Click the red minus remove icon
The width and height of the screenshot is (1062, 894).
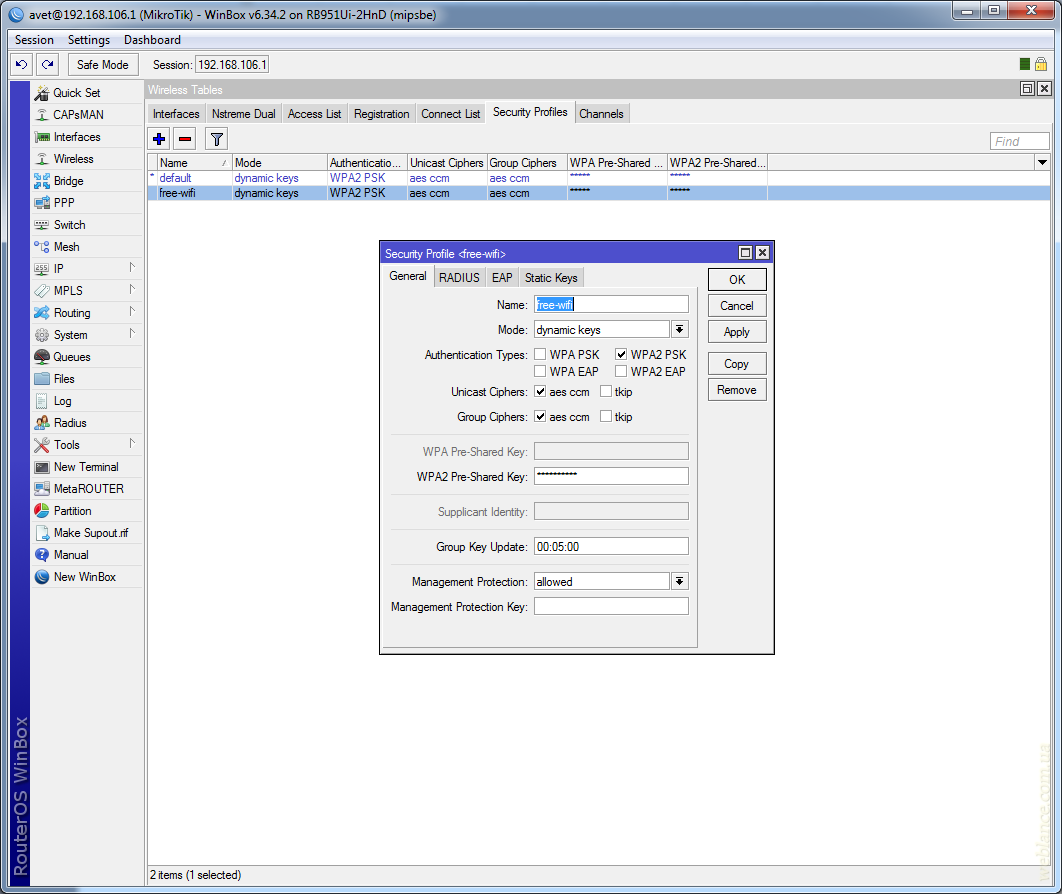point(185,139)
